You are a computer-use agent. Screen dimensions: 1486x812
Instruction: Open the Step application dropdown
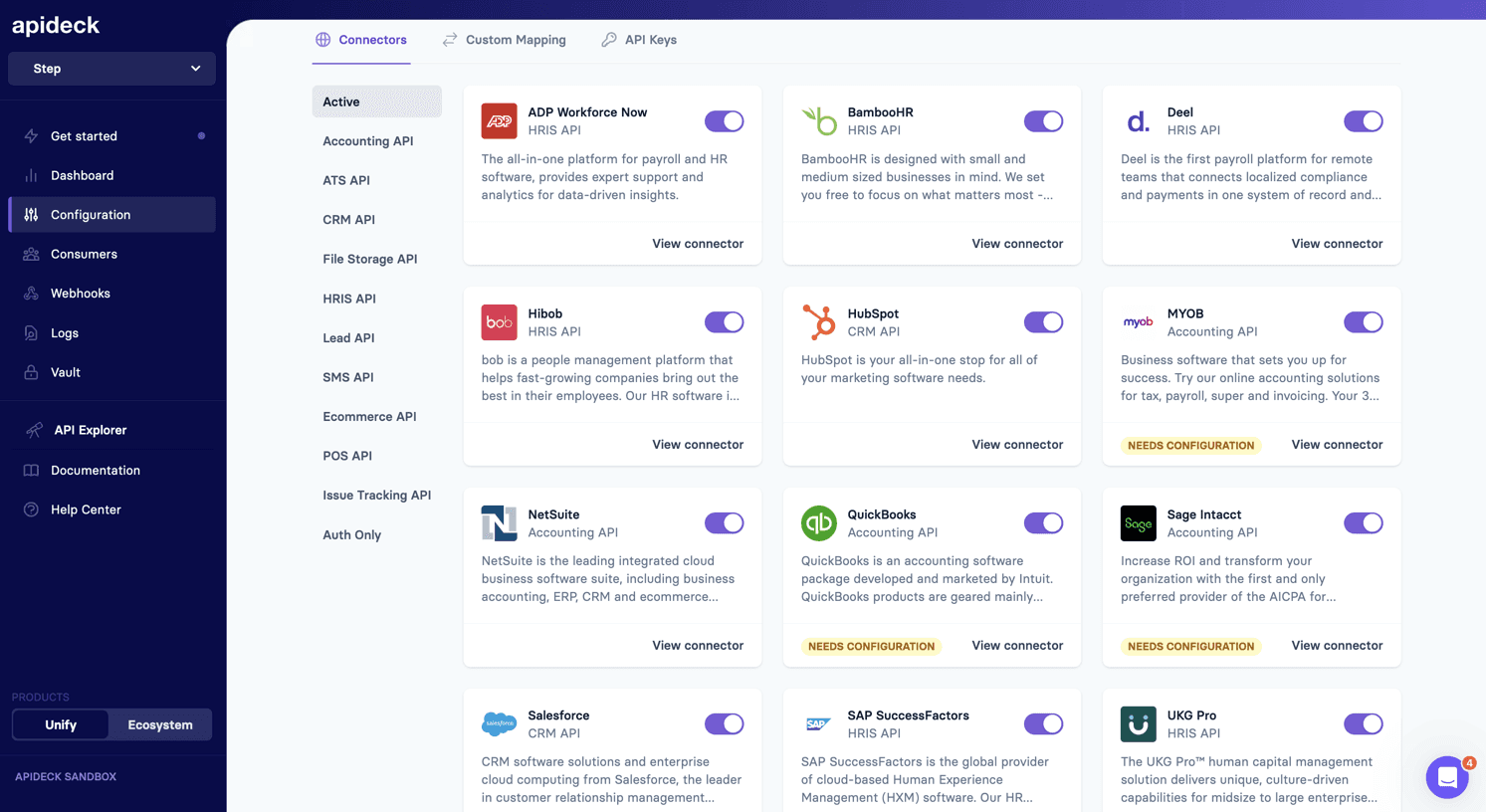point(111,69)
